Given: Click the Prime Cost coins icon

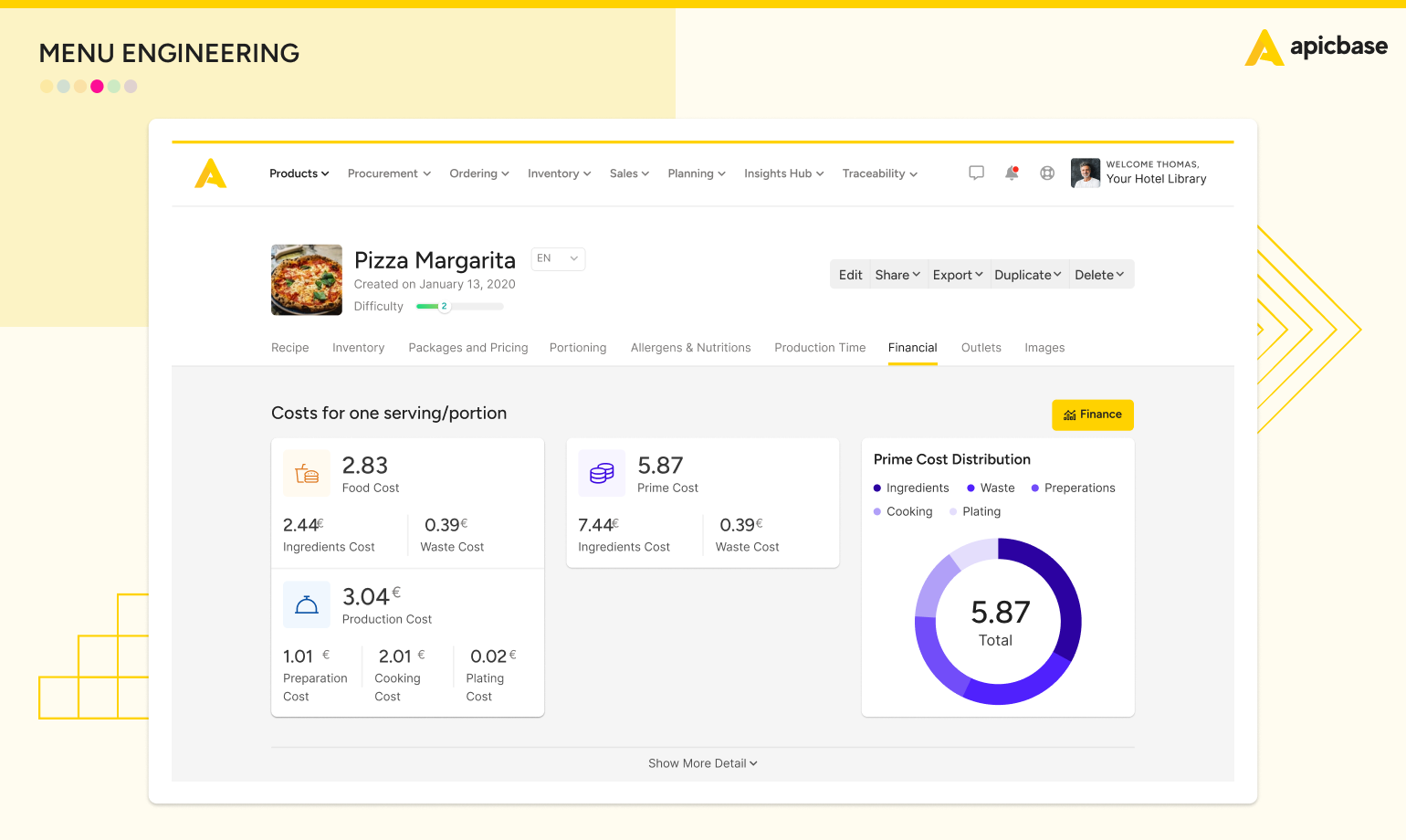Looking at the screenshot, I should [602, 473].
